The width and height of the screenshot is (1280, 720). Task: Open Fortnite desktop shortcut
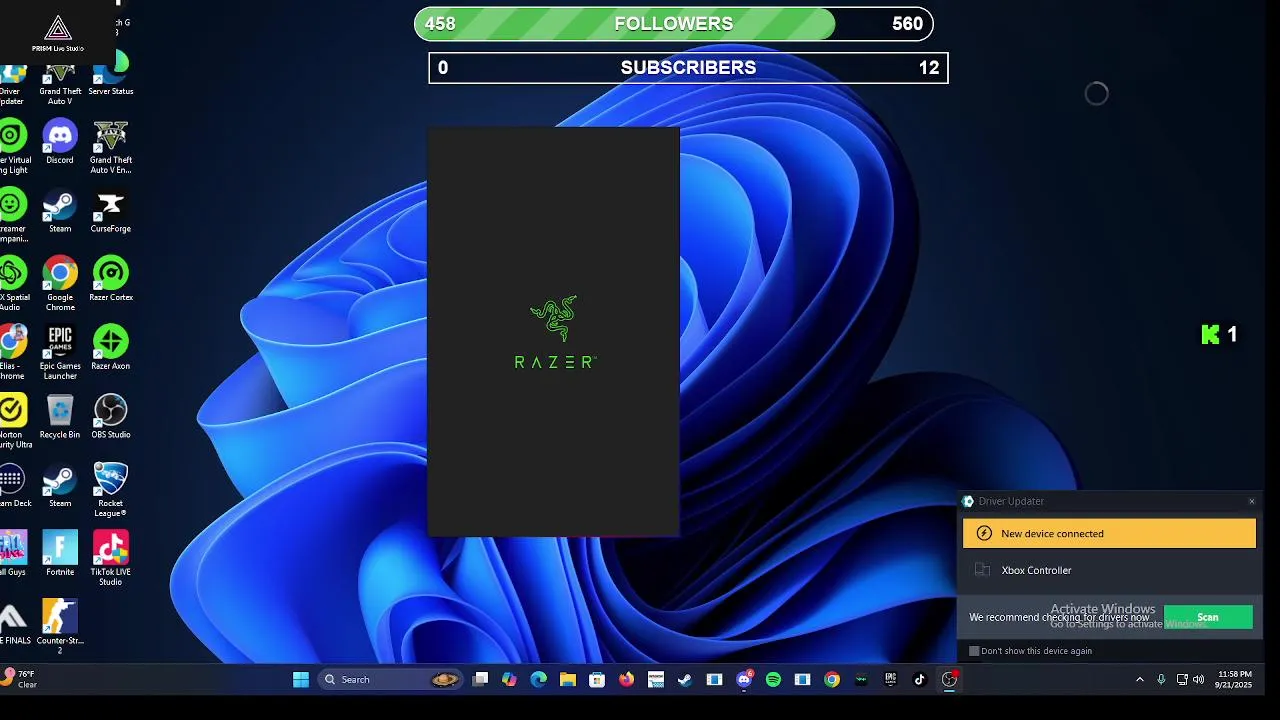60,554
